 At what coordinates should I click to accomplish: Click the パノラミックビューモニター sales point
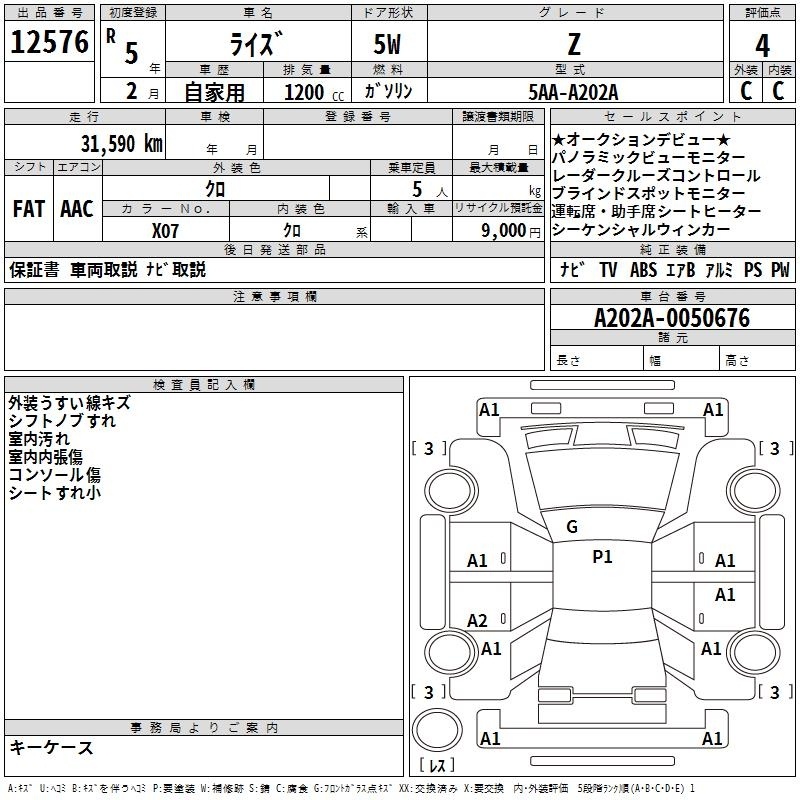pyautogui.click(x=648, y=157)
